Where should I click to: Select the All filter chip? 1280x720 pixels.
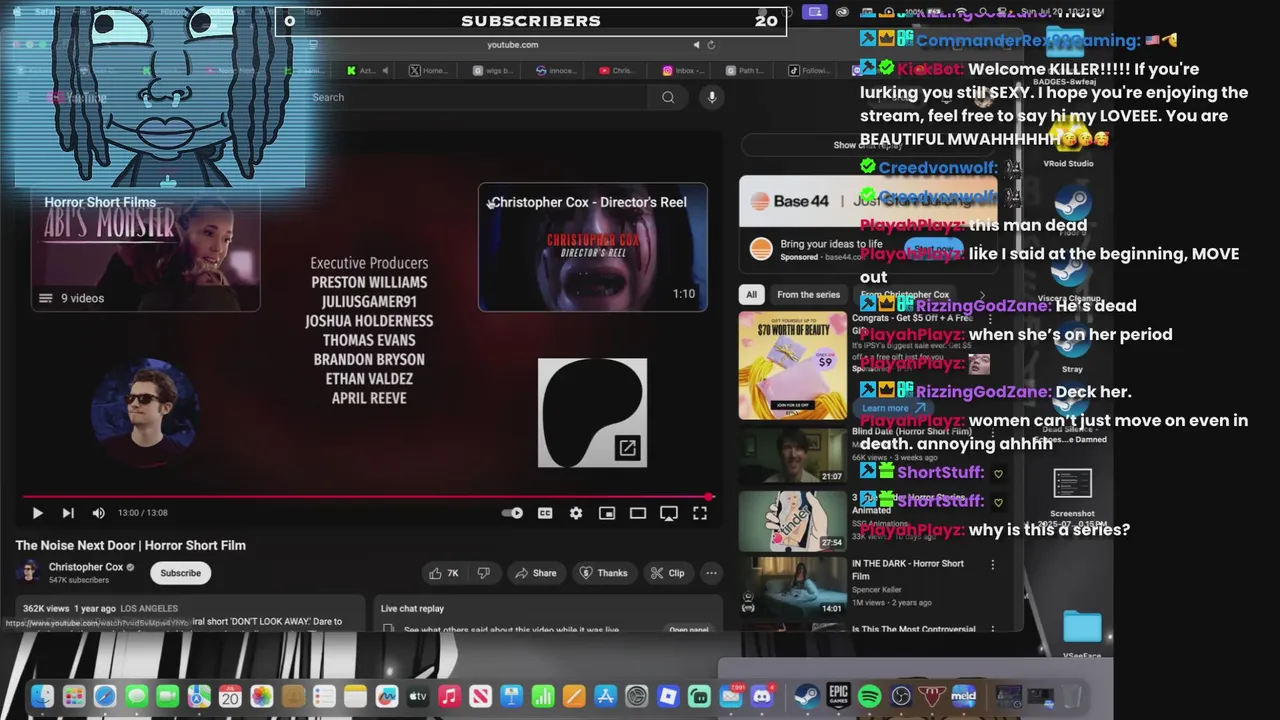pos(751,294)
